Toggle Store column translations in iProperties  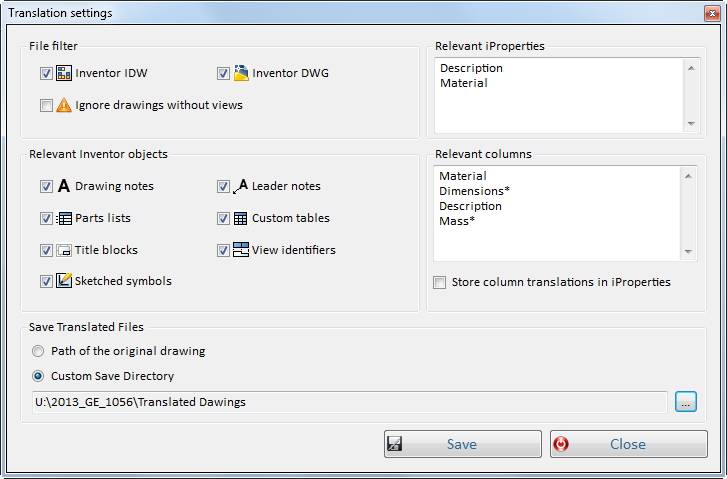point(440,283)
